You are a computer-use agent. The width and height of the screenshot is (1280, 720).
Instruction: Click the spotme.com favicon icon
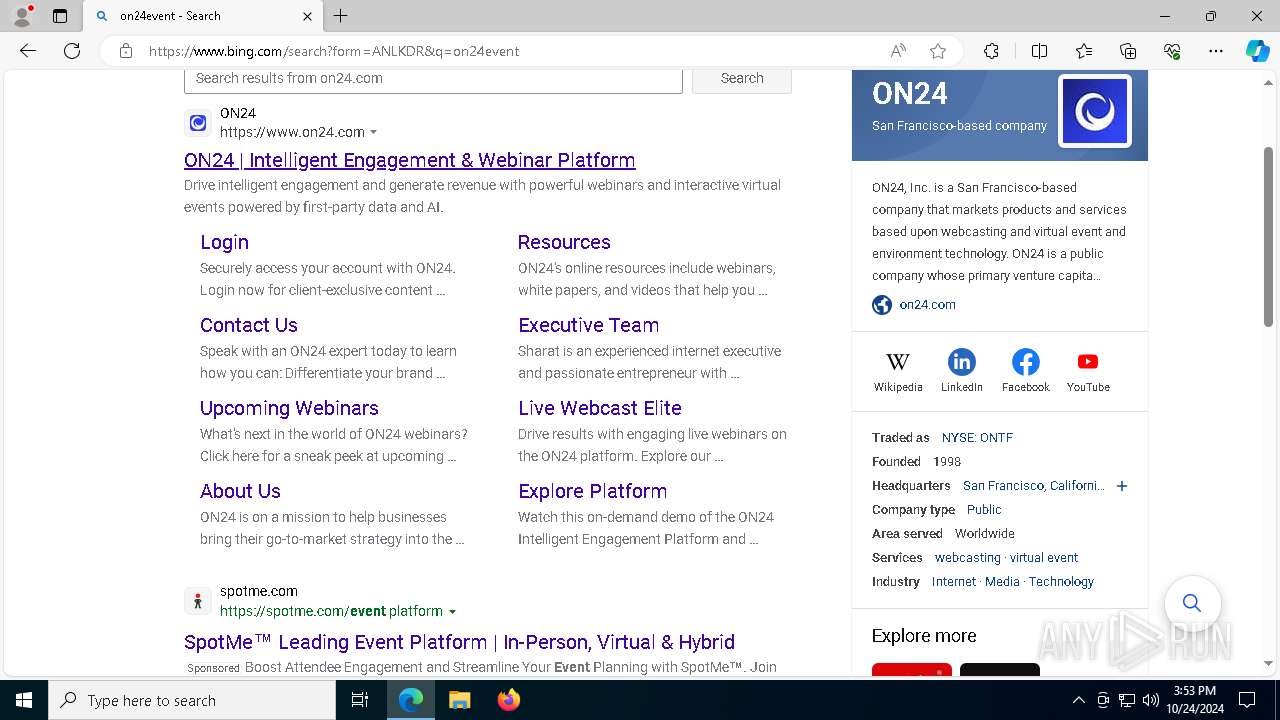pyautogui.click(x=198, y=601)
